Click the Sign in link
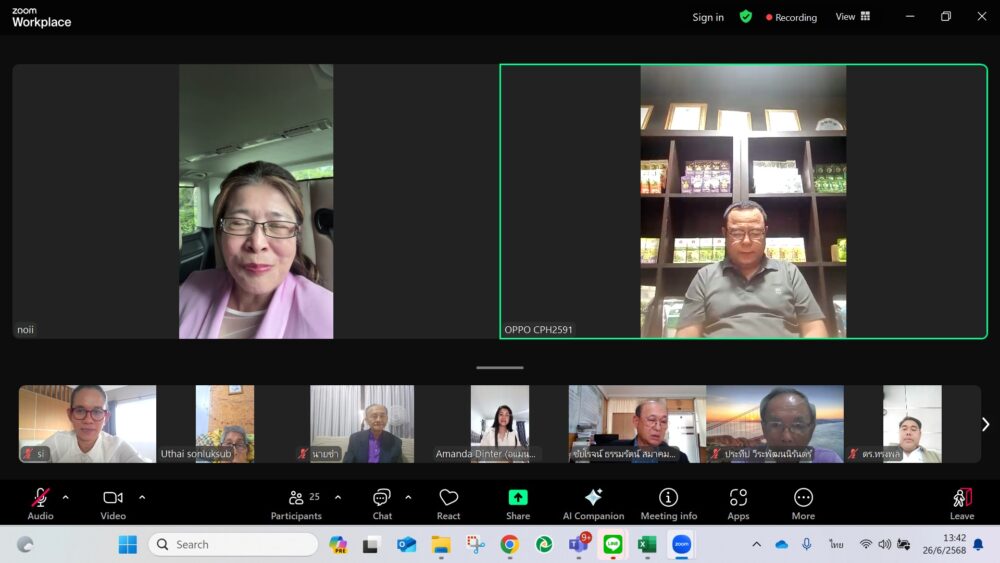This screenshot has height=563, width=1000. tap(708, 17)
